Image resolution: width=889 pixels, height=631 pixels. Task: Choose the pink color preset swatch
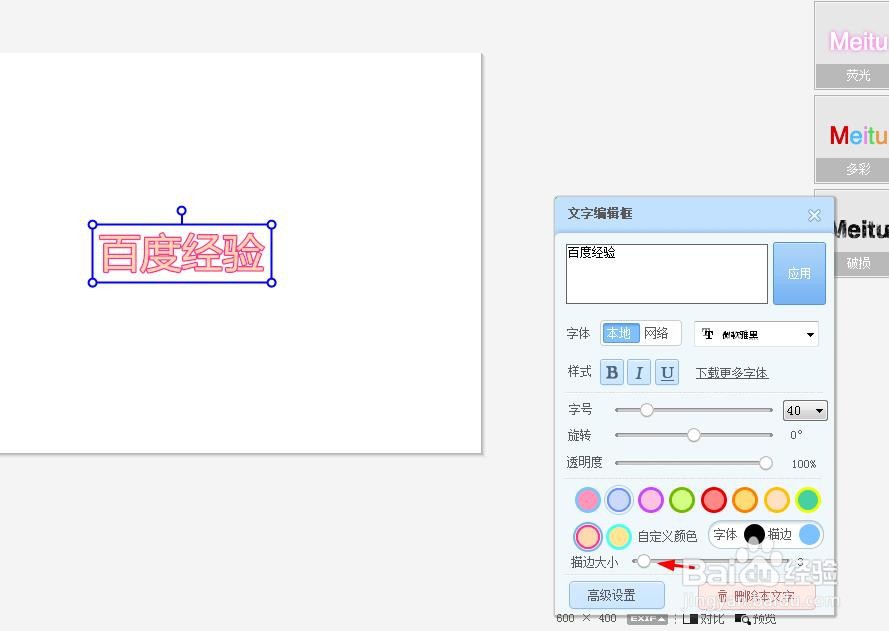pos(587,499)
